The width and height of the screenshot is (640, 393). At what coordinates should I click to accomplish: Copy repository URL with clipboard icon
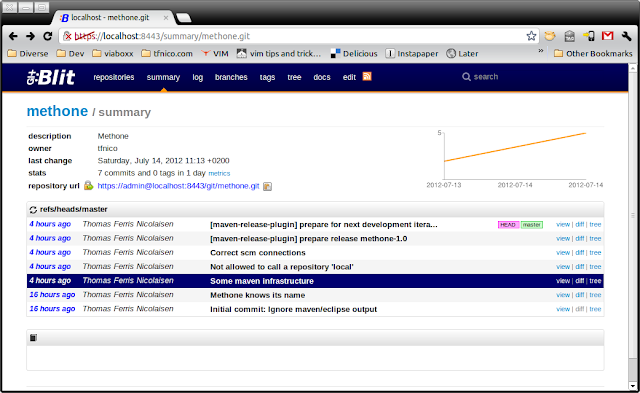pos(267,187)
